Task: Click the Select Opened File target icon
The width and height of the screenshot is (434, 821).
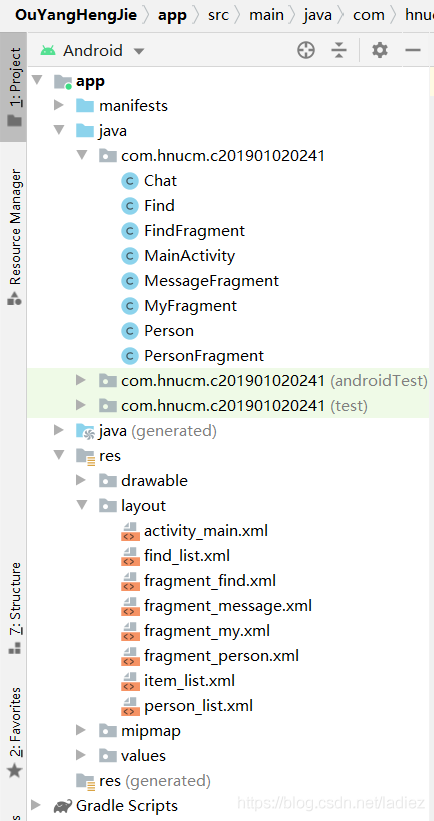Action: 306,50
